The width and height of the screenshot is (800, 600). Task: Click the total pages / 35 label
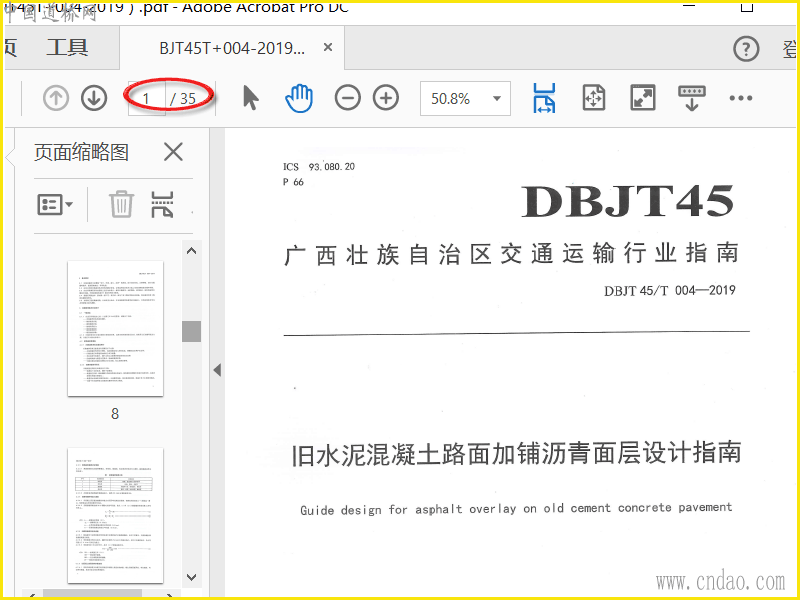click(x=183, y=99)
